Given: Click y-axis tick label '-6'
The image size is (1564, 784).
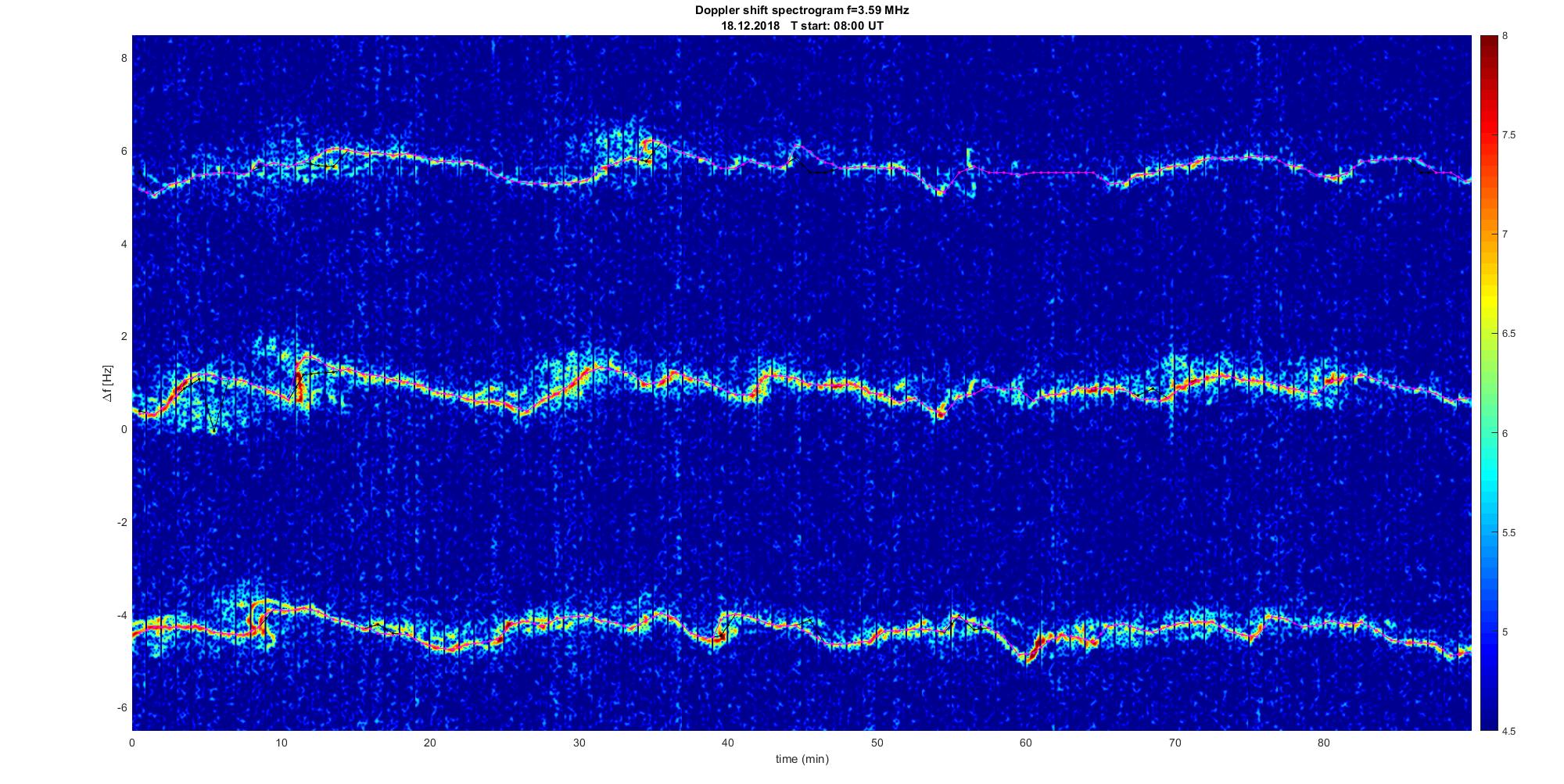Looking at the screenshot, I should (x=121, y=707).
